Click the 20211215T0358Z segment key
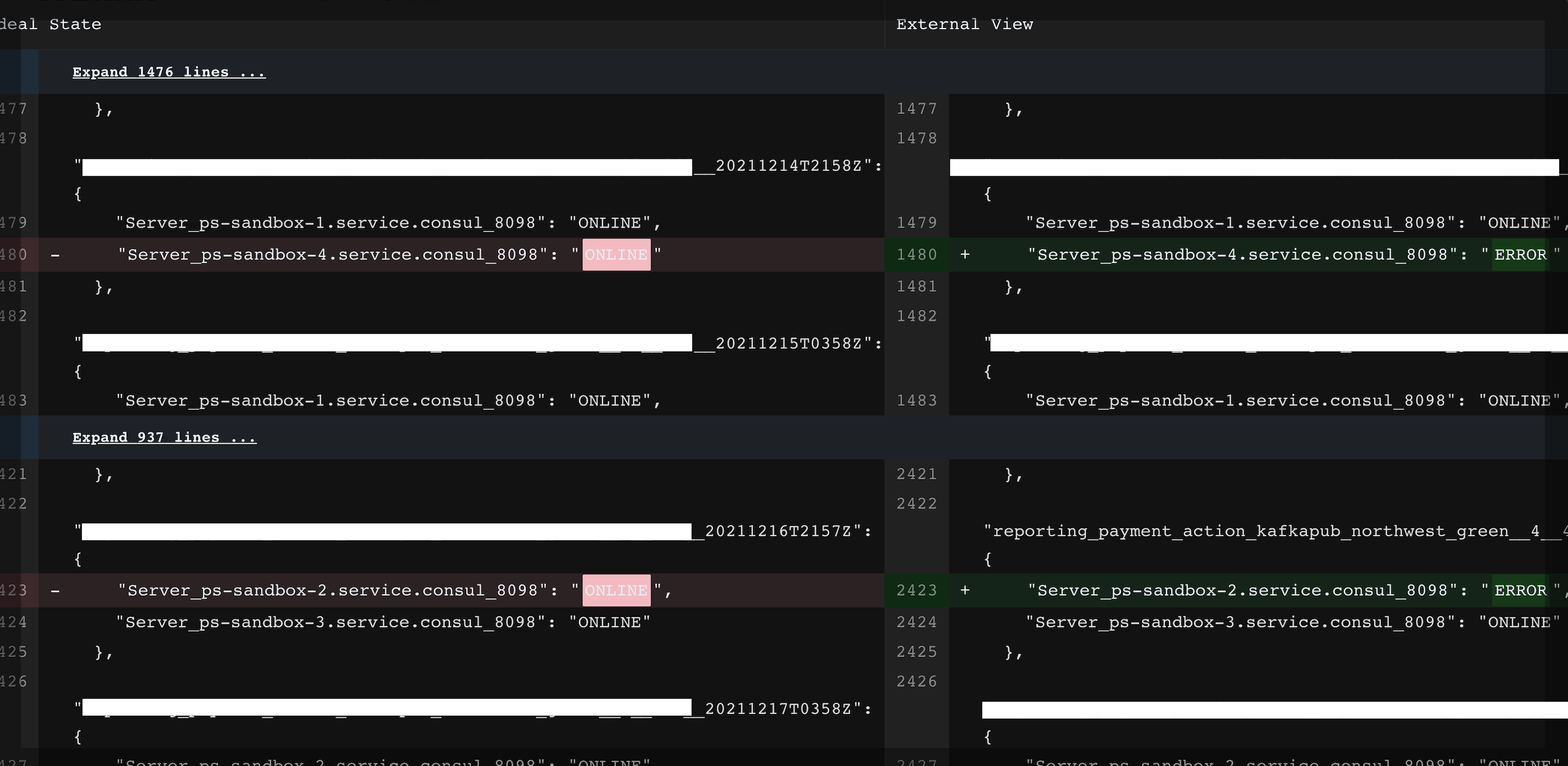 [x=789, y=343]
